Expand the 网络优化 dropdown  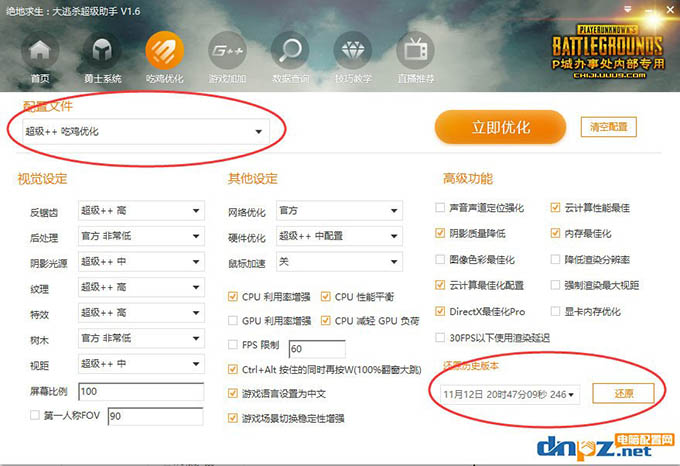339,211
